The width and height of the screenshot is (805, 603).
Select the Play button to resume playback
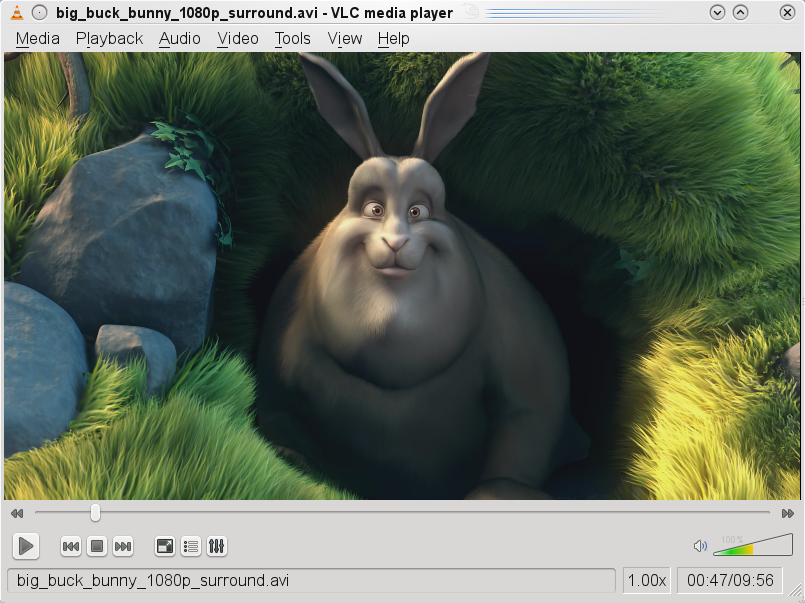coord(25,546)
